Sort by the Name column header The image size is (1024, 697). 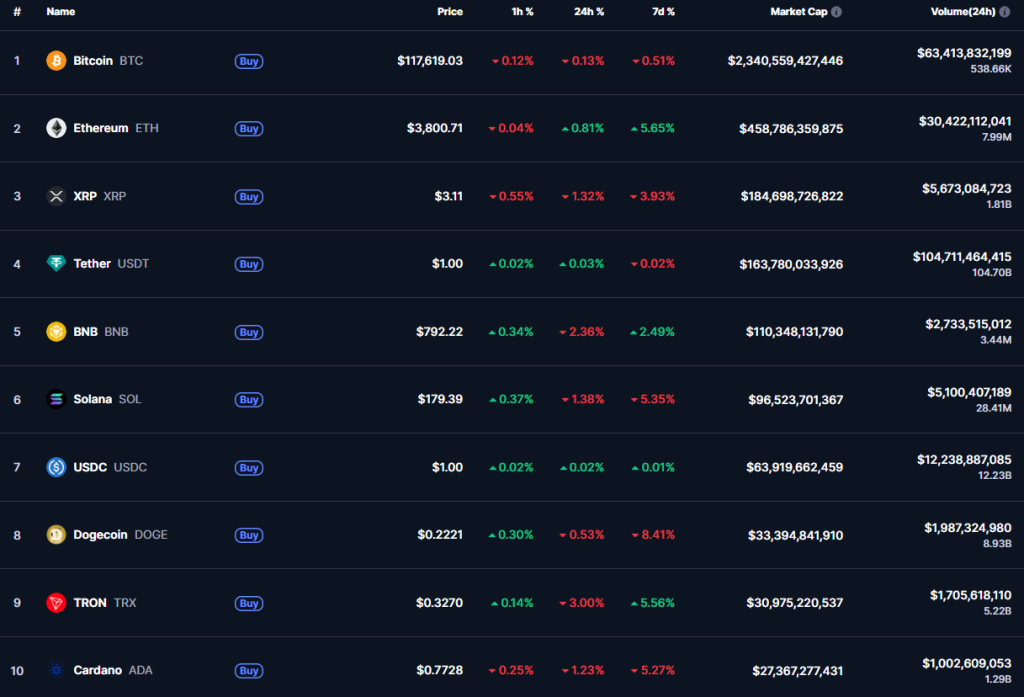[60, 12]
